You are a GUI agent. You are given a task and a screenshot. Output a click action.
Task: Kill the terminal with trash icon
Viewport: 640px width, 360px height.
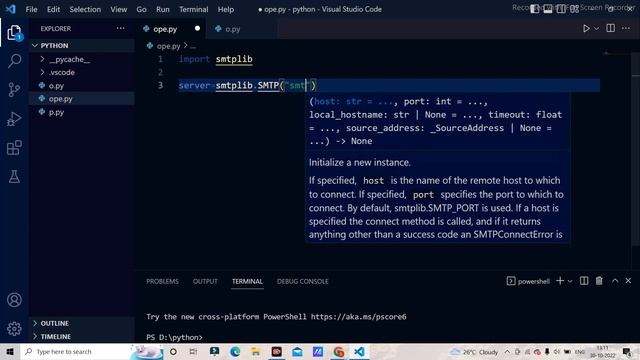[x=599, y=281]
